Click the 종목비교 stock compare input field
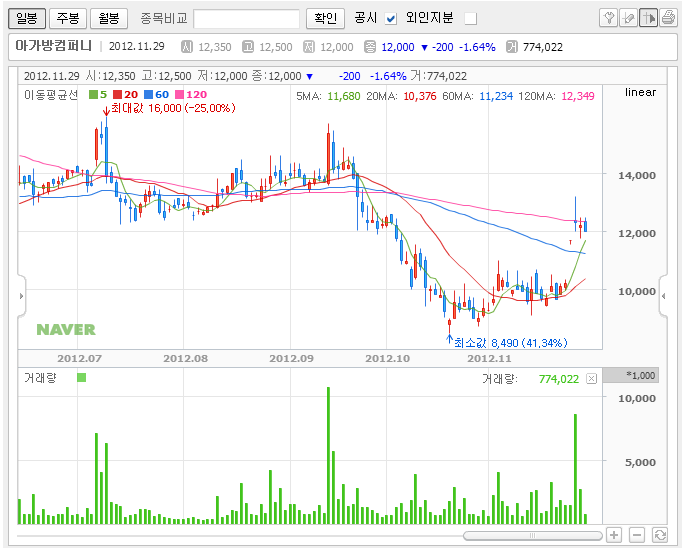Image resolution: width=682 pixels, height=548 pixels. tap(246, 19)
